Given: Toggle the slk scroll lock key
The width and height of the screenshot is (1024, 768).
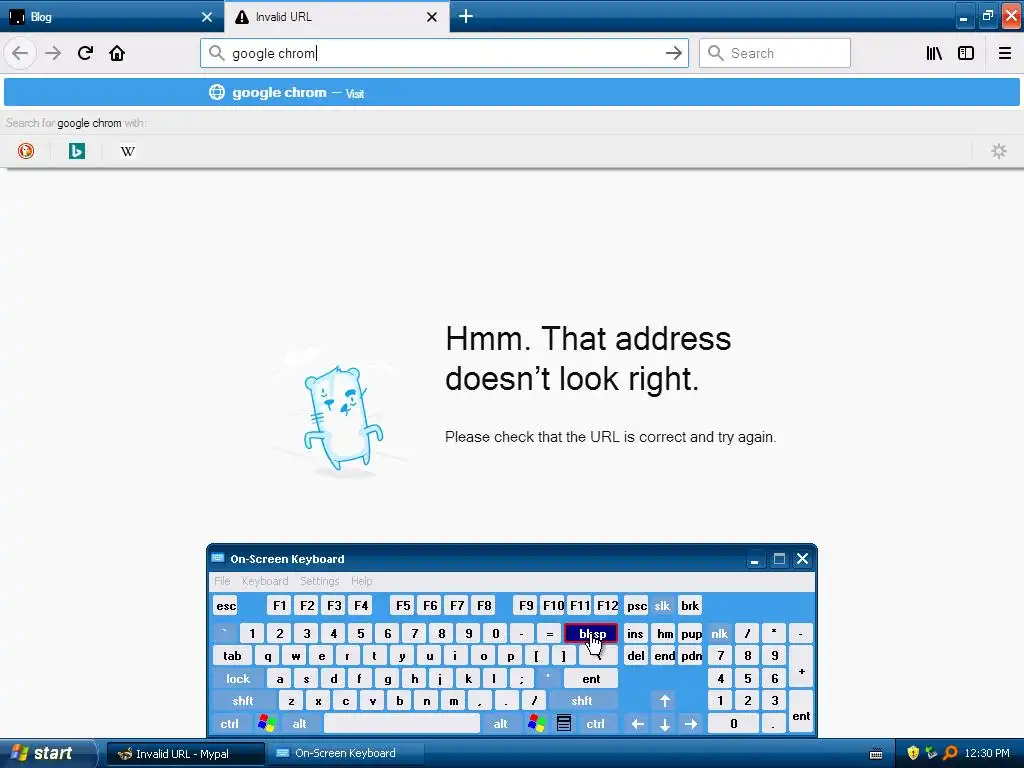Looking at the screenshot, I should 662,605.
